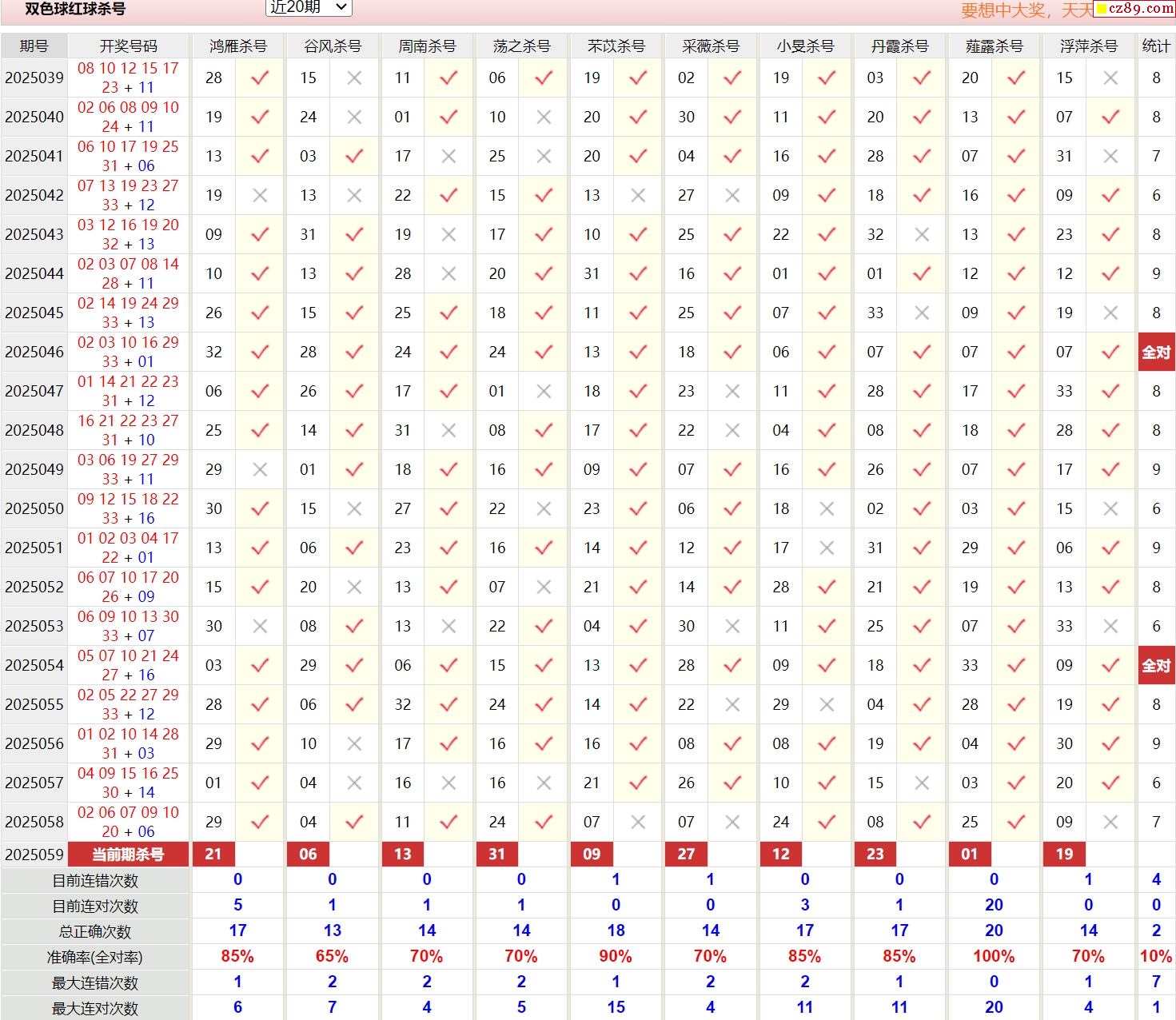The height and width of the screenshot is (1020, 1176).
Task: Click the 最大连对次数 row label
Action: (95, 1009)
